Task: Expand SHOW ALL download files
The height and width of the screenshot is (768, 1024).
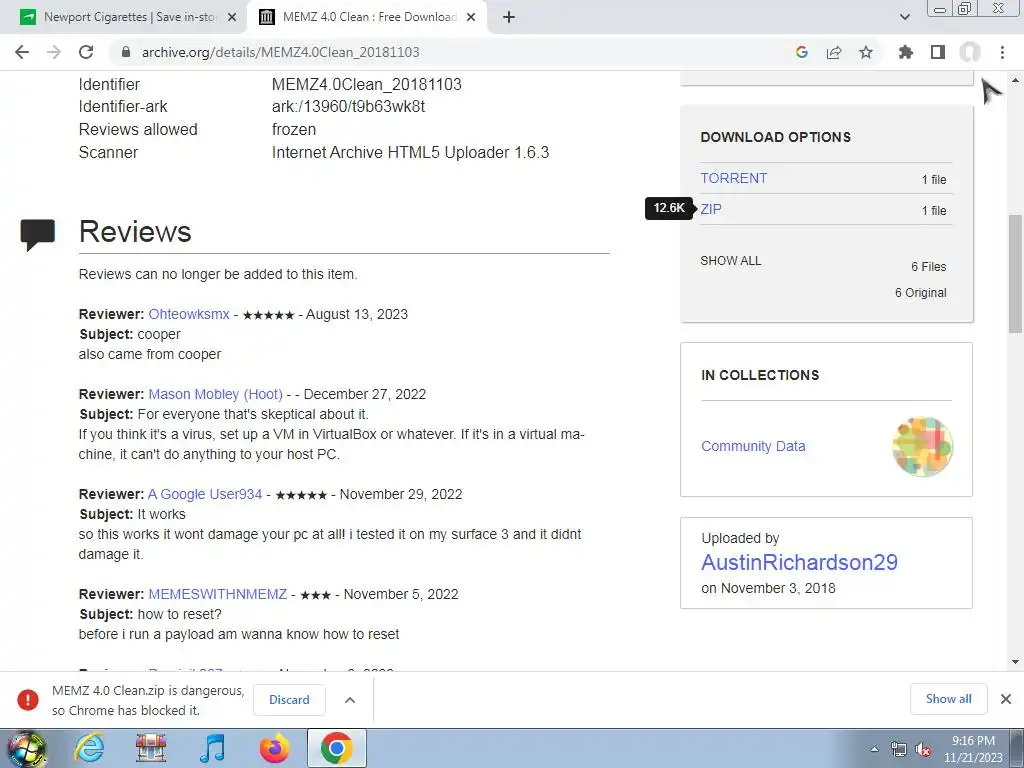Action: point(731,261)
